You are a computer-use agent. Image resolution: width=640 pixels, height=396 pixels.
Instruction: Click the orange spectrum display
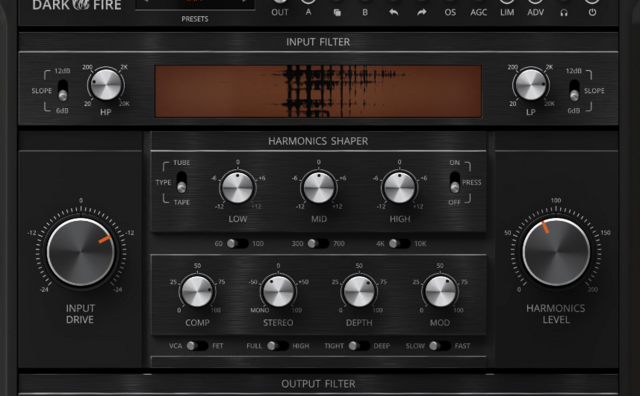click(x=318, y=91)
